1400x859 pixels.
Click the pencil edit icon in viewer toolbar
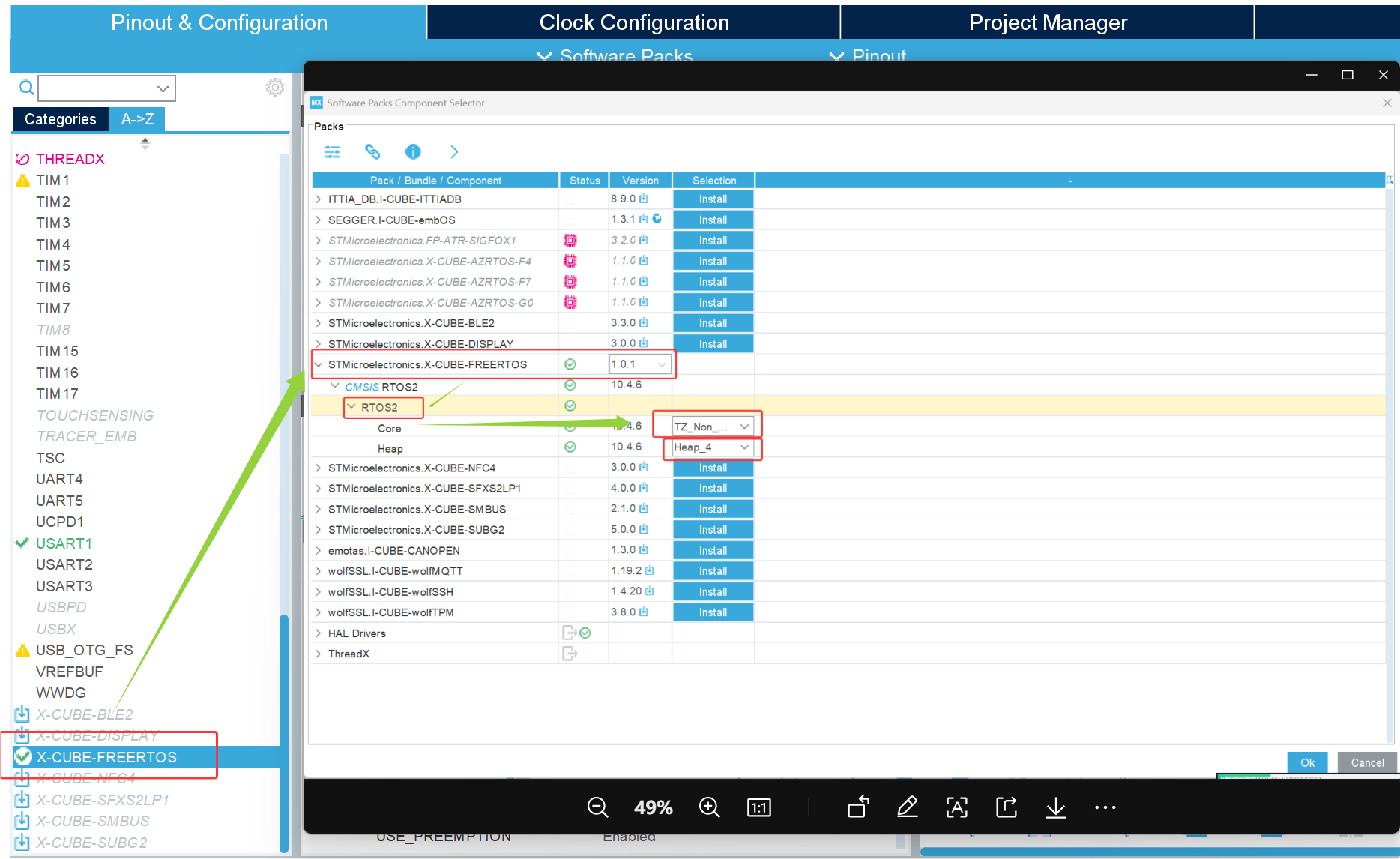tap(907, 807)
